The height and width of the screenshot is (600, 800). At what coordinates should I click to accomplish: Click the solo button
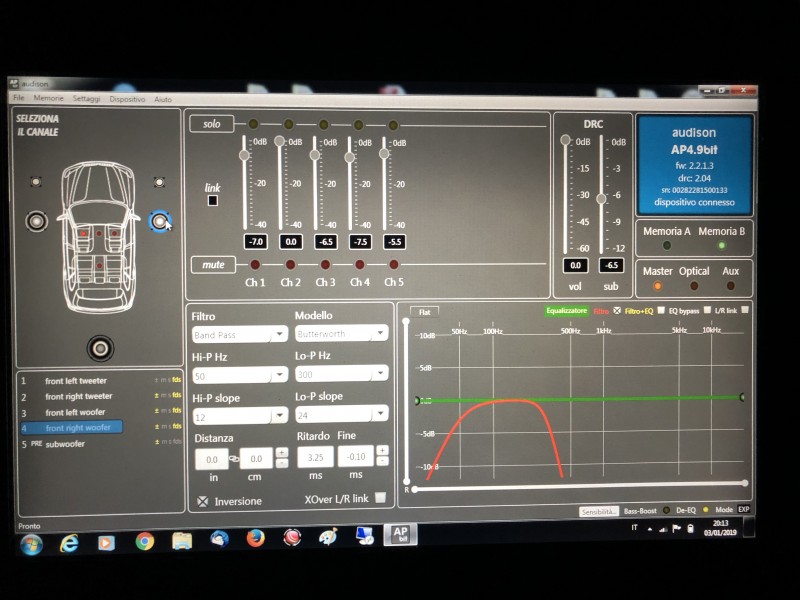[x=212, y=124]
